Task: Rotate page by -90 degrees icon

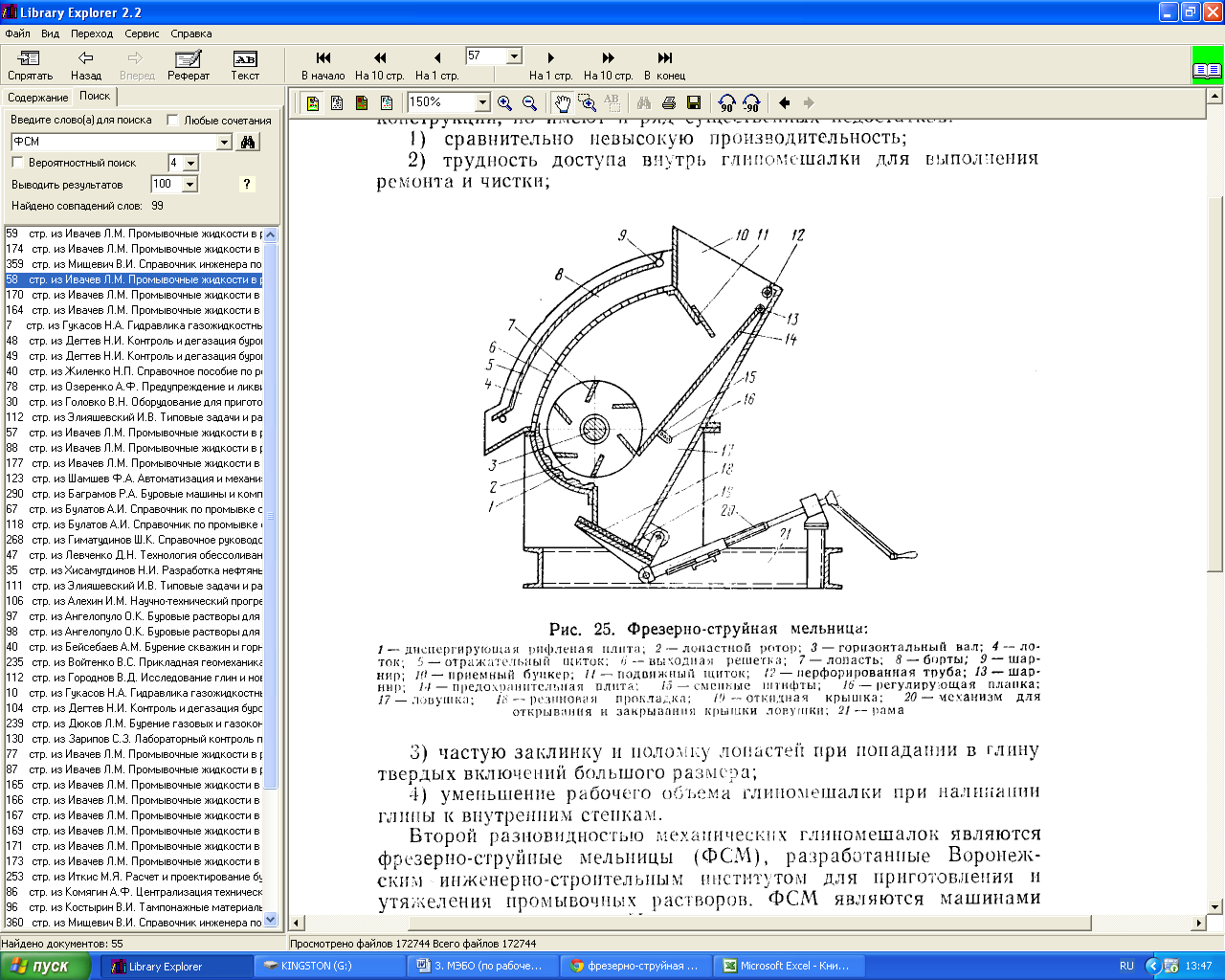Action: tap(751, 102)
